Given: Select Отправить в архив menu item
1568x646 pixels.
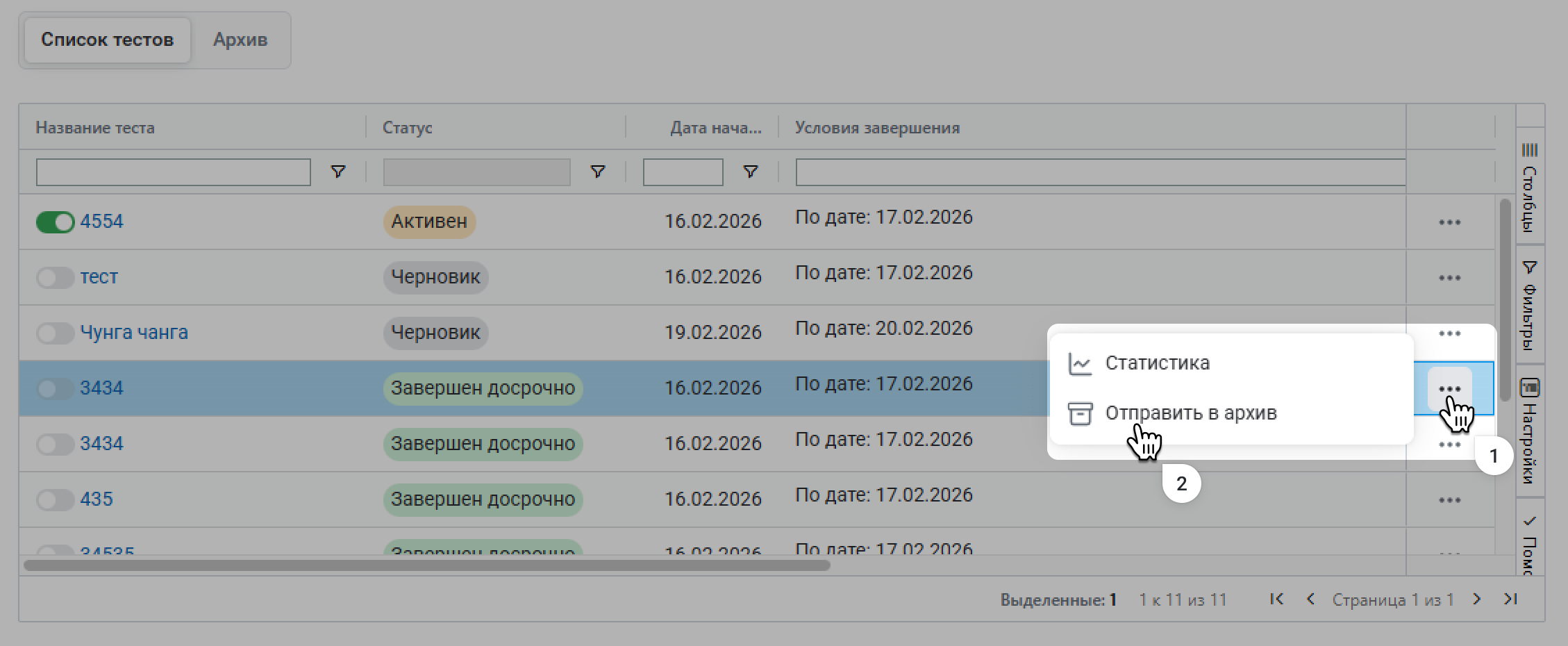Looking at the screenshot, I should (x=1190, y=413).
